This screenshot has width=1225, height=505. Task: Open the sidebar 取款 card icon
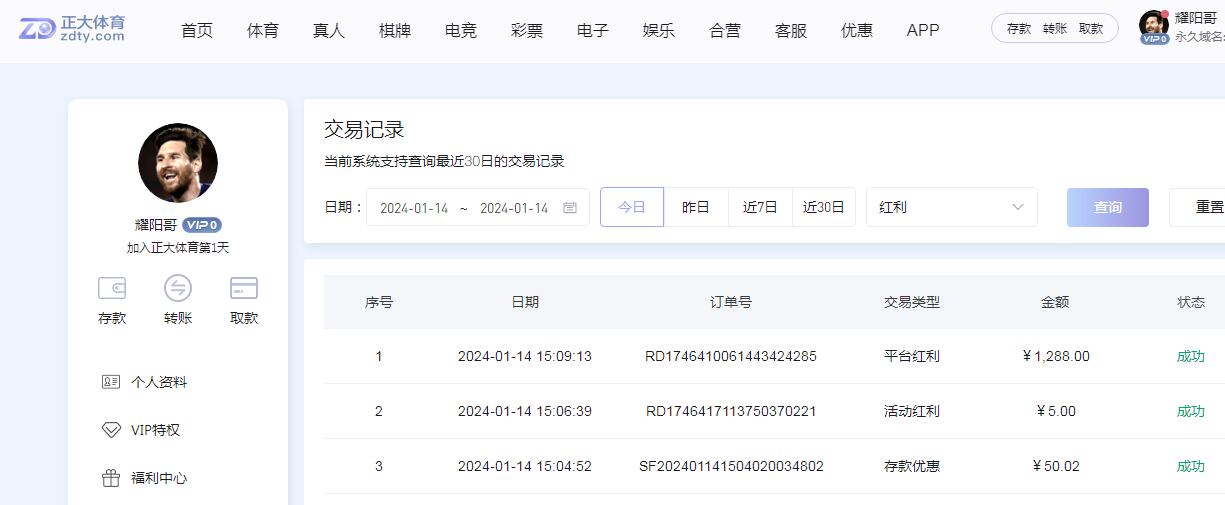click(x=244, y=288)
